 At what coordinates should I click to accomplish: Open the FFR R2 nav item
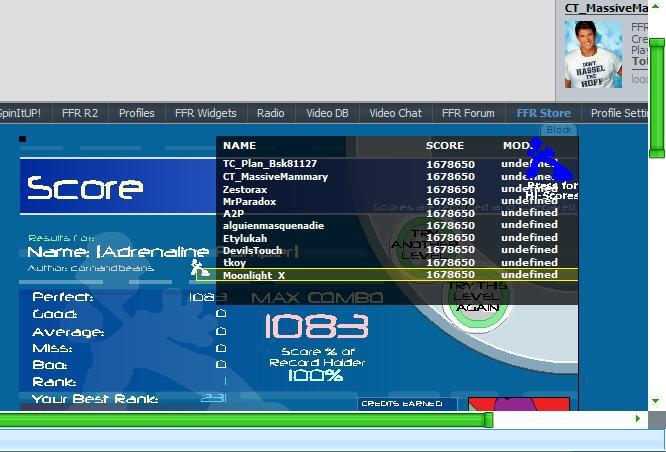[x=80, y=113]
